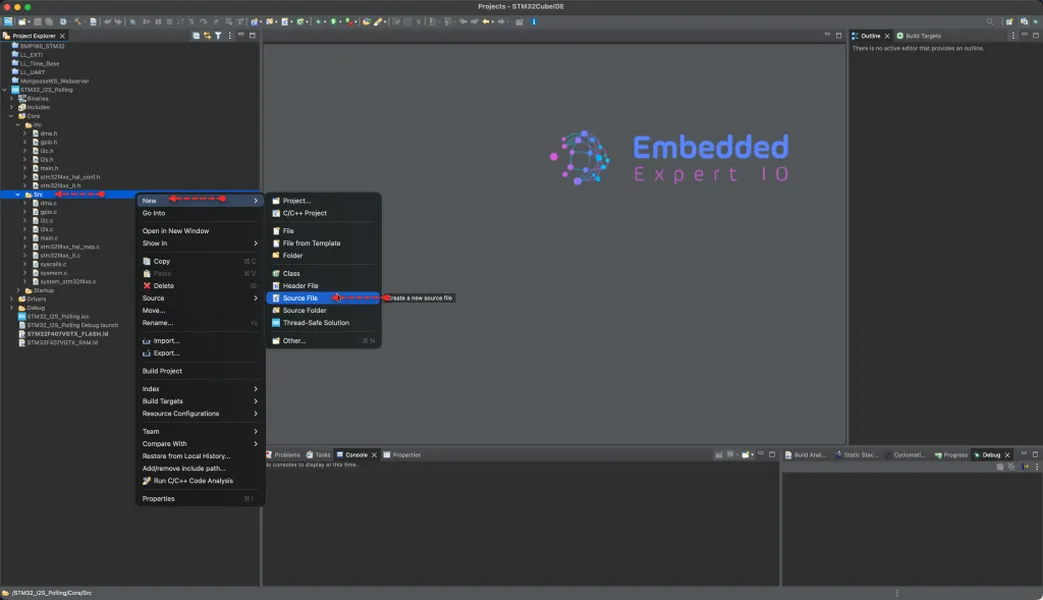Choose Class in the New submenu
The height and width of the screenshot is (600, 1043).
[323, 273]
